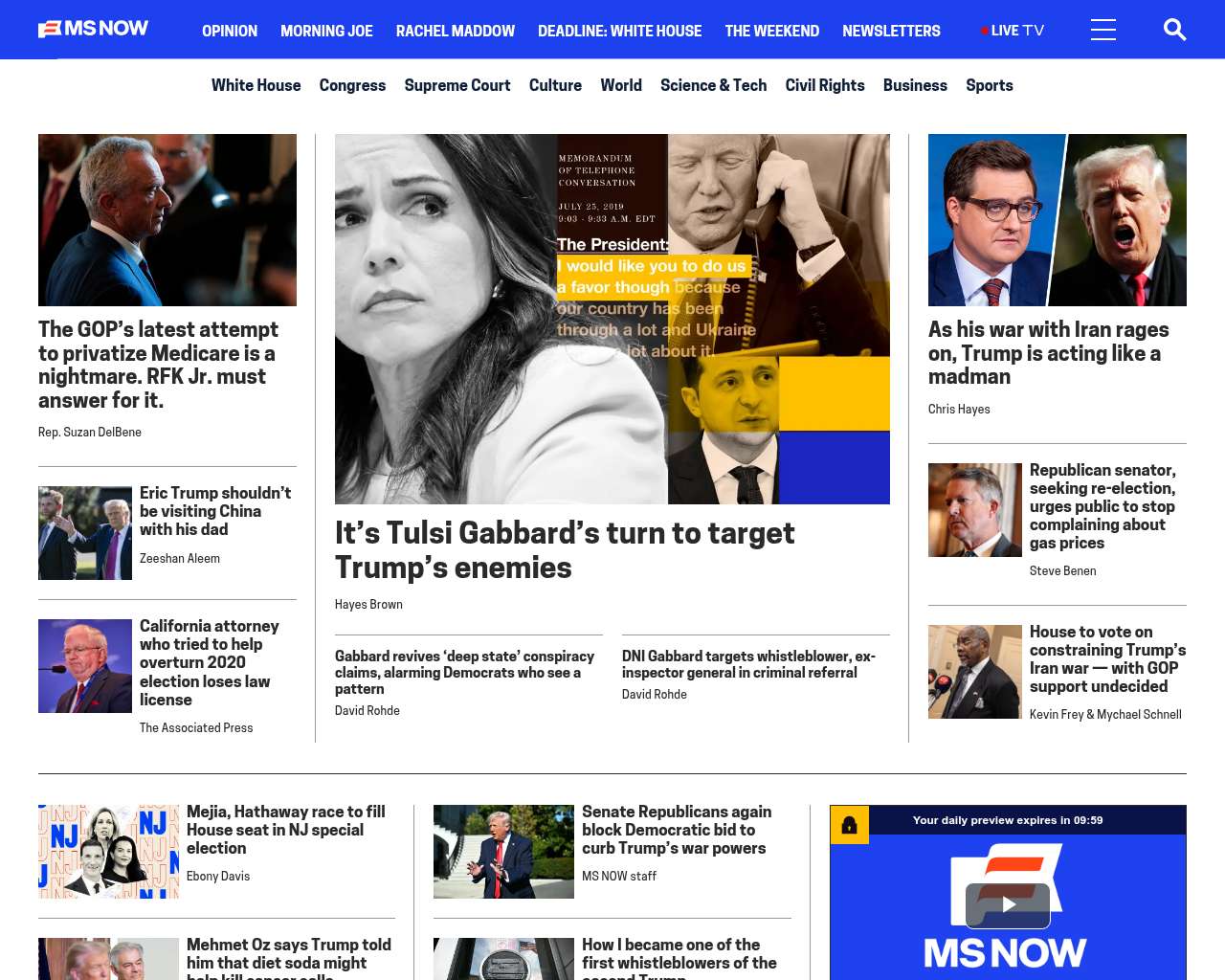Open the search magnifier icon
This screenshot has width=1225, height=980.
click(1174, 30)
